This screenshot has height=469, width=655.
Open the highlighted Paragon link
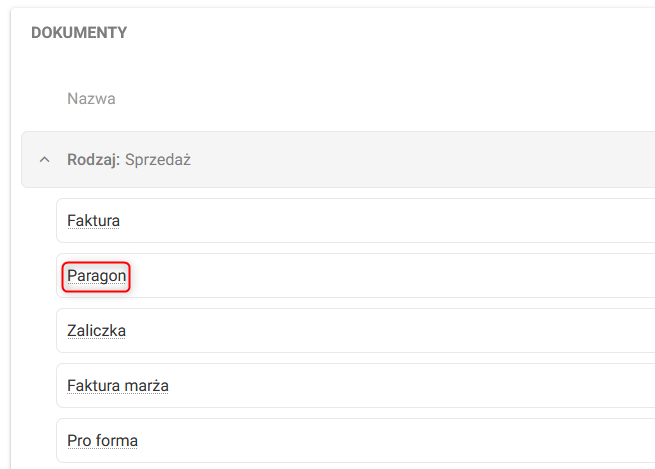[x=97, y=275]
